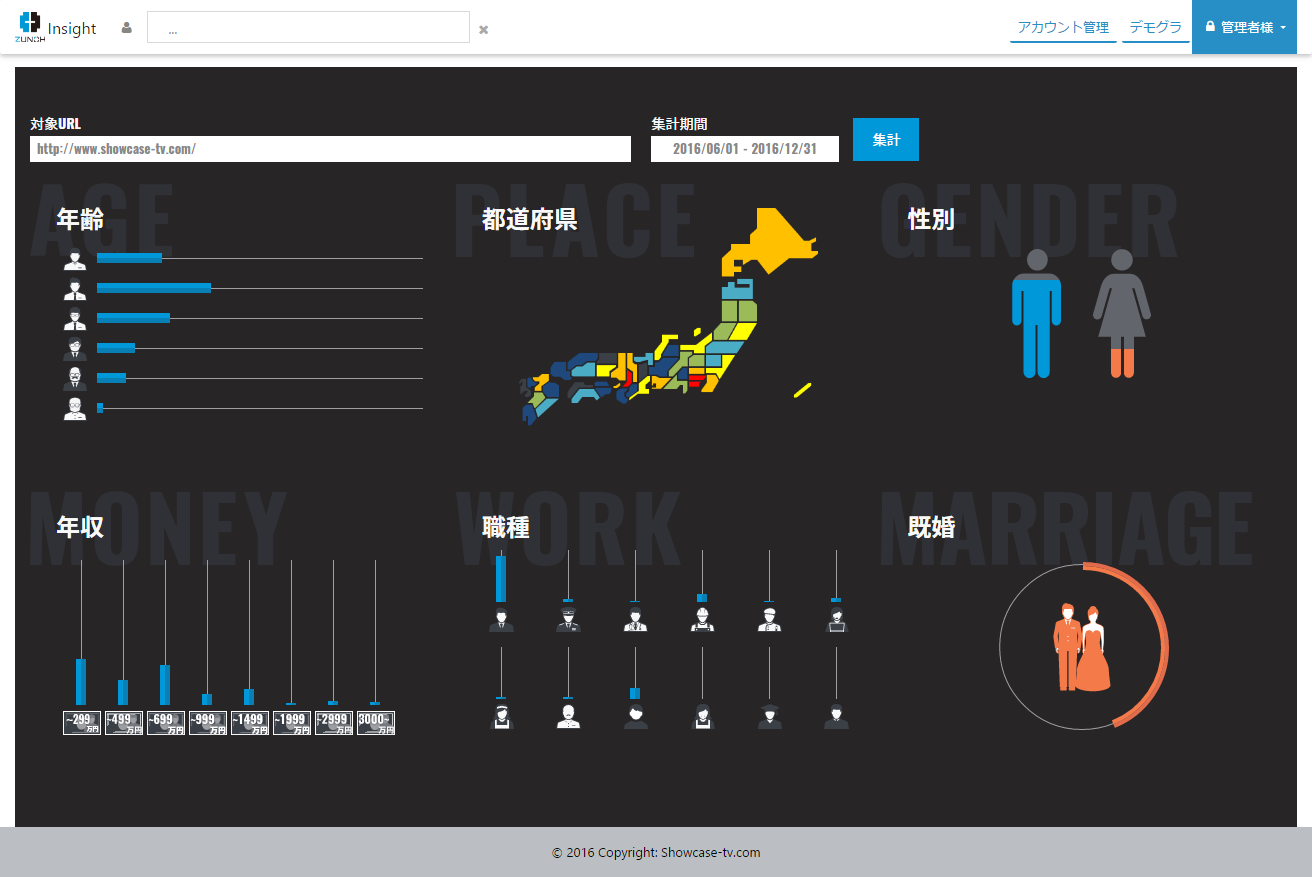Click the lock icon in 管理者様 button
This screenshot has width=1312, height=877.
tap(1210, 27)
